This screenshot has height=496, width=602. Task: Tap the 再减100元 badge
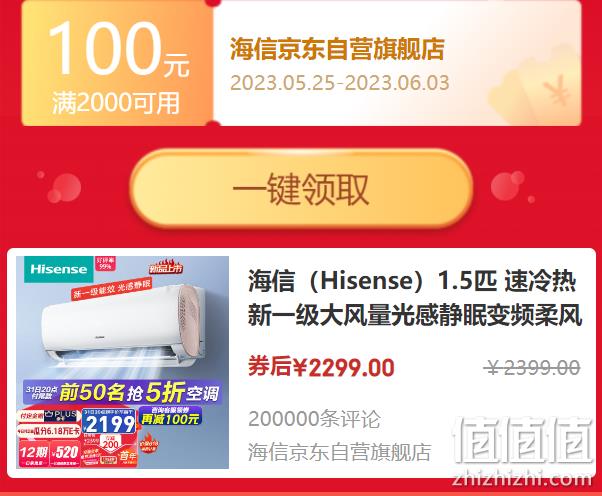pyautogui.click(x=170, y=416)
